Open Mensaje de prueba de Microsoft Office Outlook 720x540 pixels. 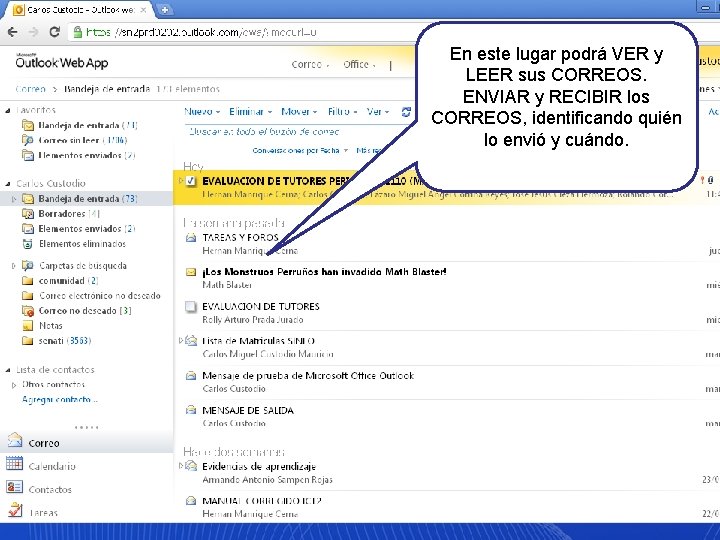click(x=445, y=382)
